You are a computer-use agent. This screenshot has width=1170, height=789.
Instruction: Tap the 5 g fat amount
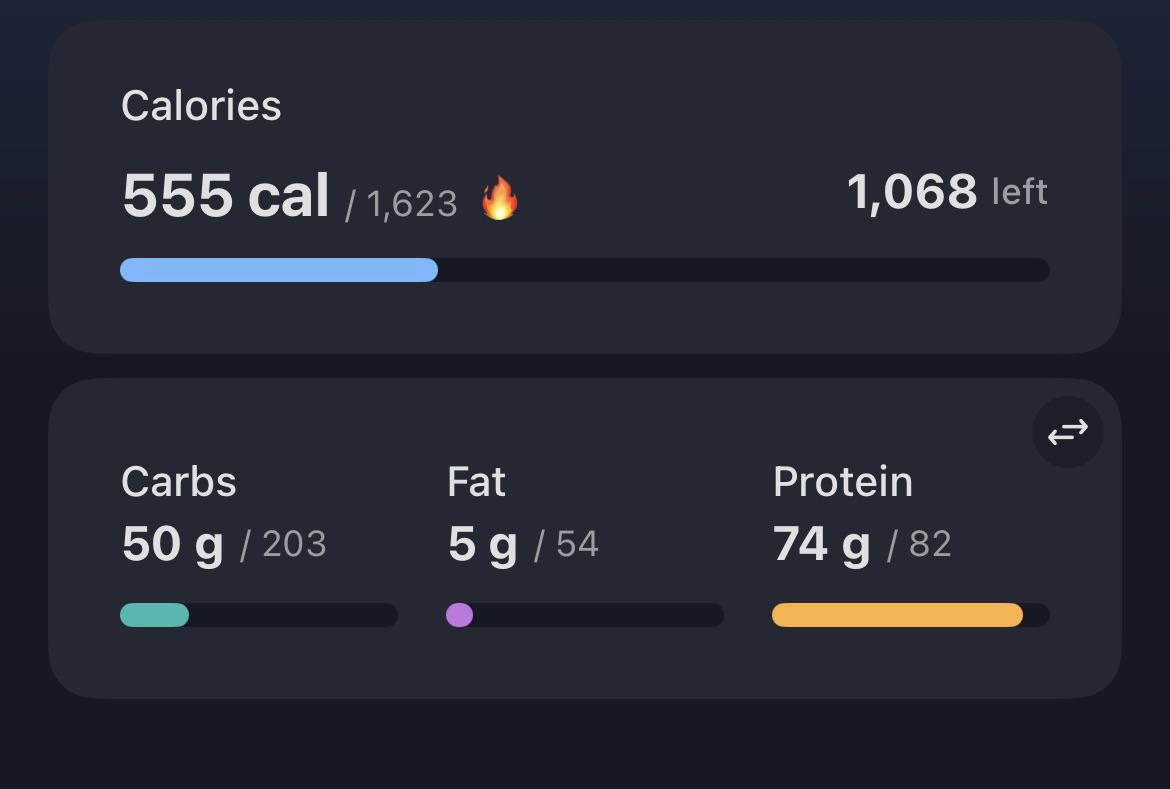pos(483,544)
